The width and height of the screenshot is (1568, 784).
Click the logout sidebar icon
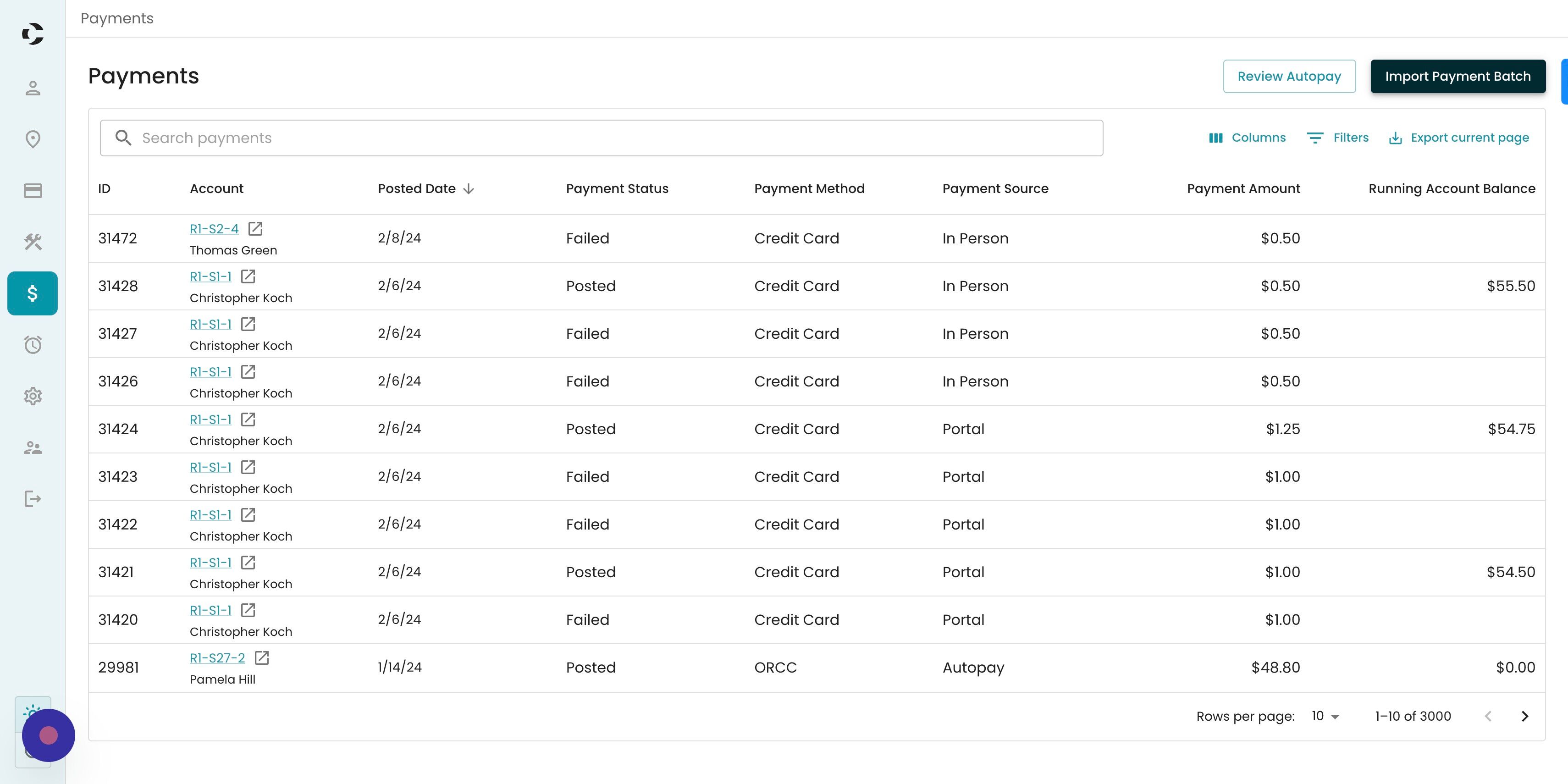33,499
